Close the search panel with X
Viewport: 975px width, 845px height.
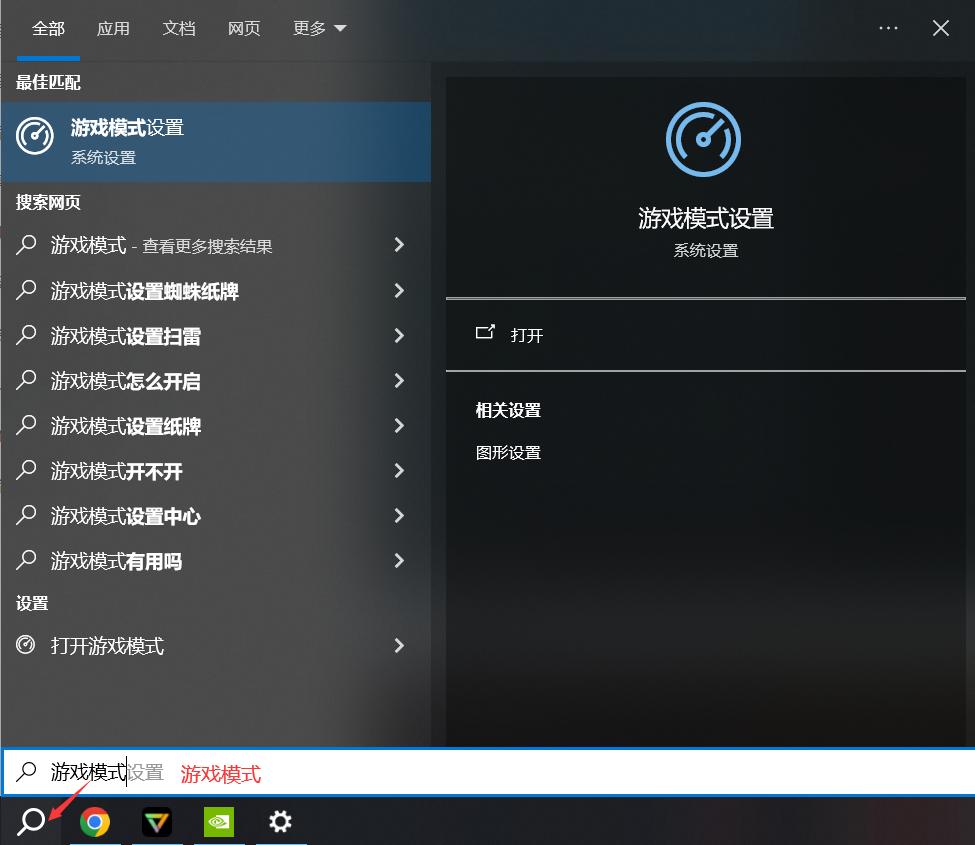pos(940,28)
